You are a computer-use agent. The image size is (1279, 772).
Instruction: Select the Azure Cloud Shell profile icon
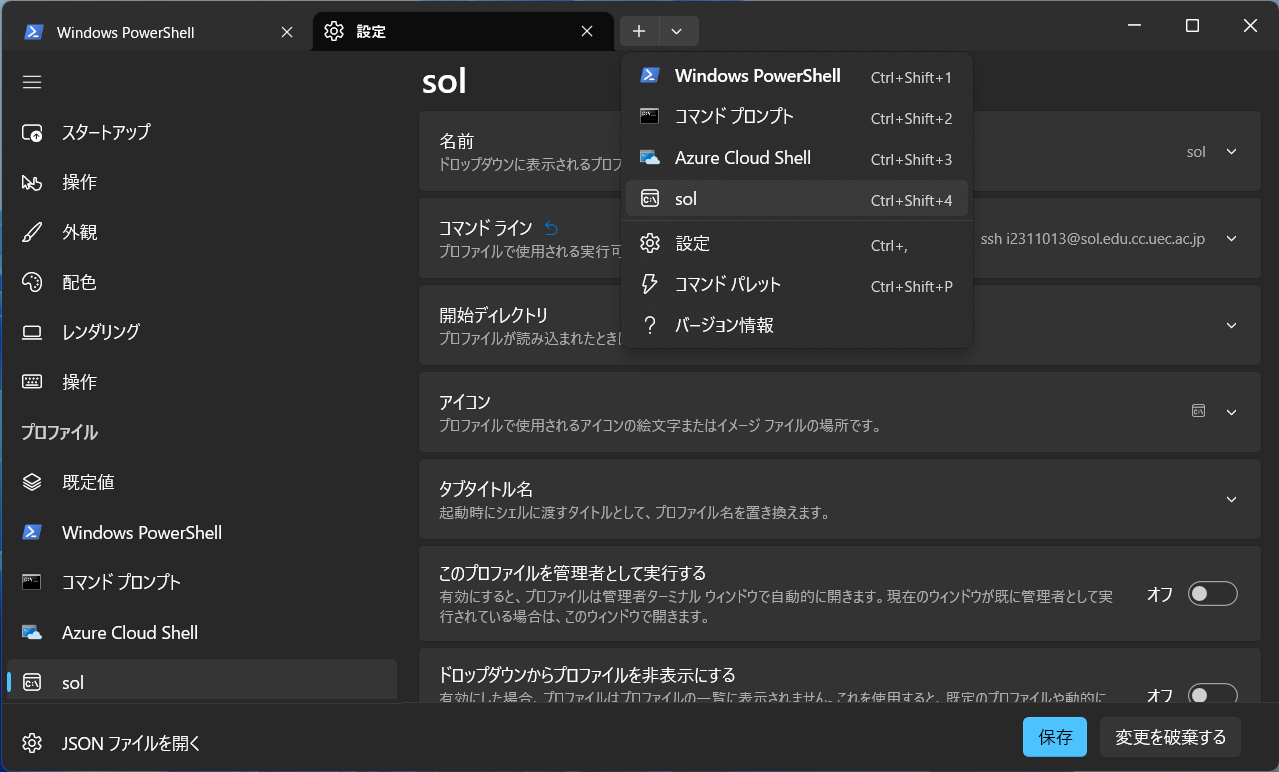click(32, 632)
